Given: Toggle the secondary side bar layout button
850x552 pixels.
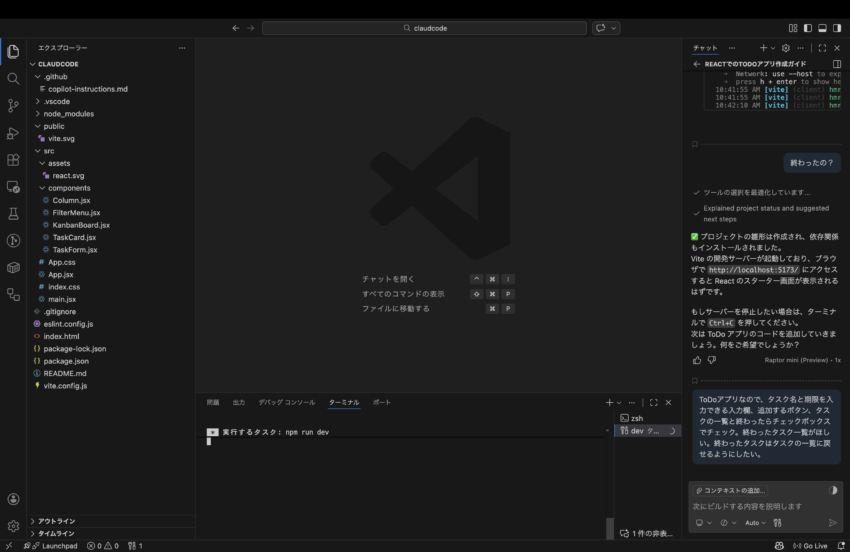Looking at the screenshot, I should (x=837, y=28).
